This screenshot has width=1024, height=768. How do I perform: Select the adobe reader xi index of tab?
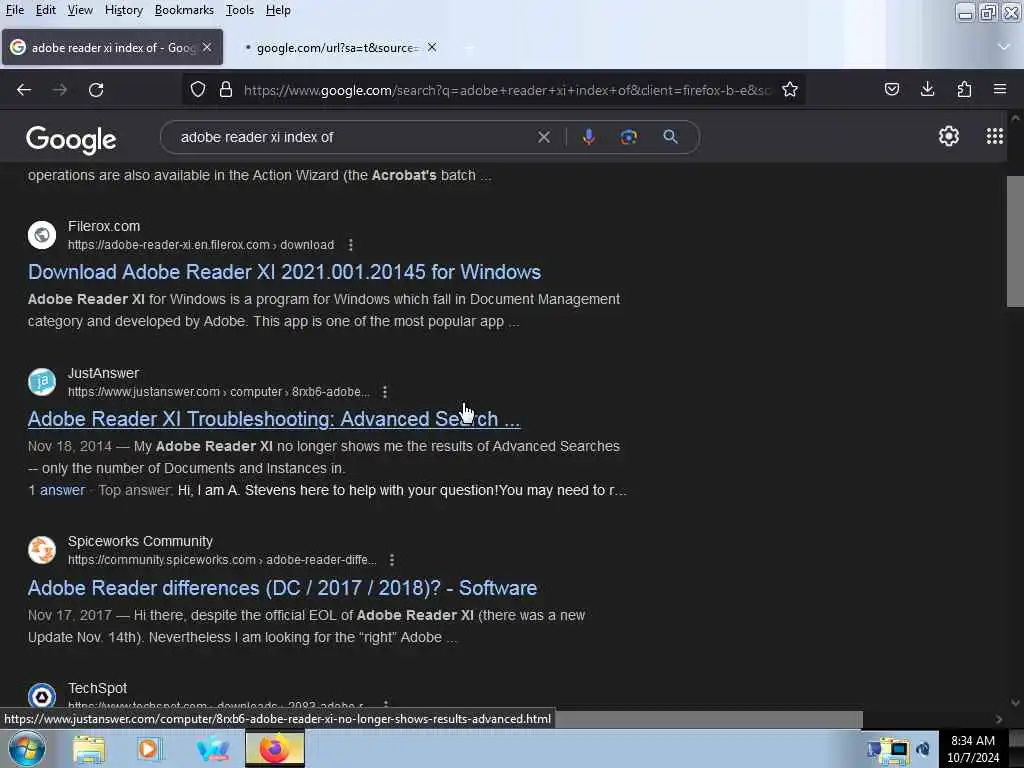113,48
